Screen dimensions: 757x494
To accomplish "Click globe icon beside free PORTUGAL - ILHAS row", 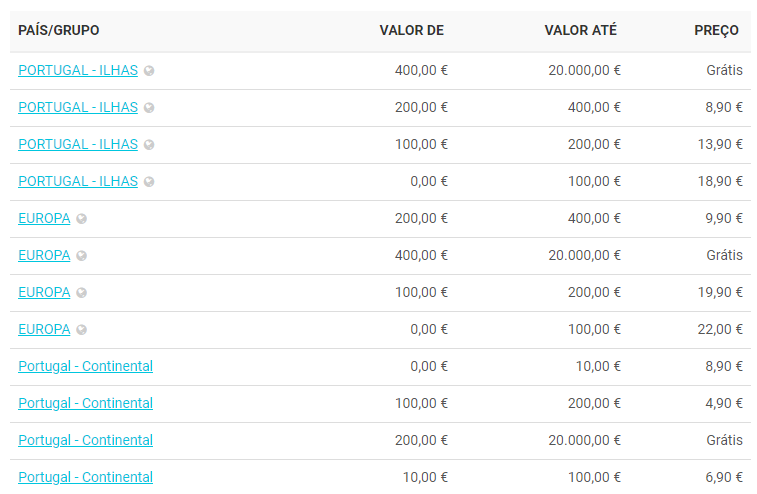I will pyautogui.click(x=149, y=71).
